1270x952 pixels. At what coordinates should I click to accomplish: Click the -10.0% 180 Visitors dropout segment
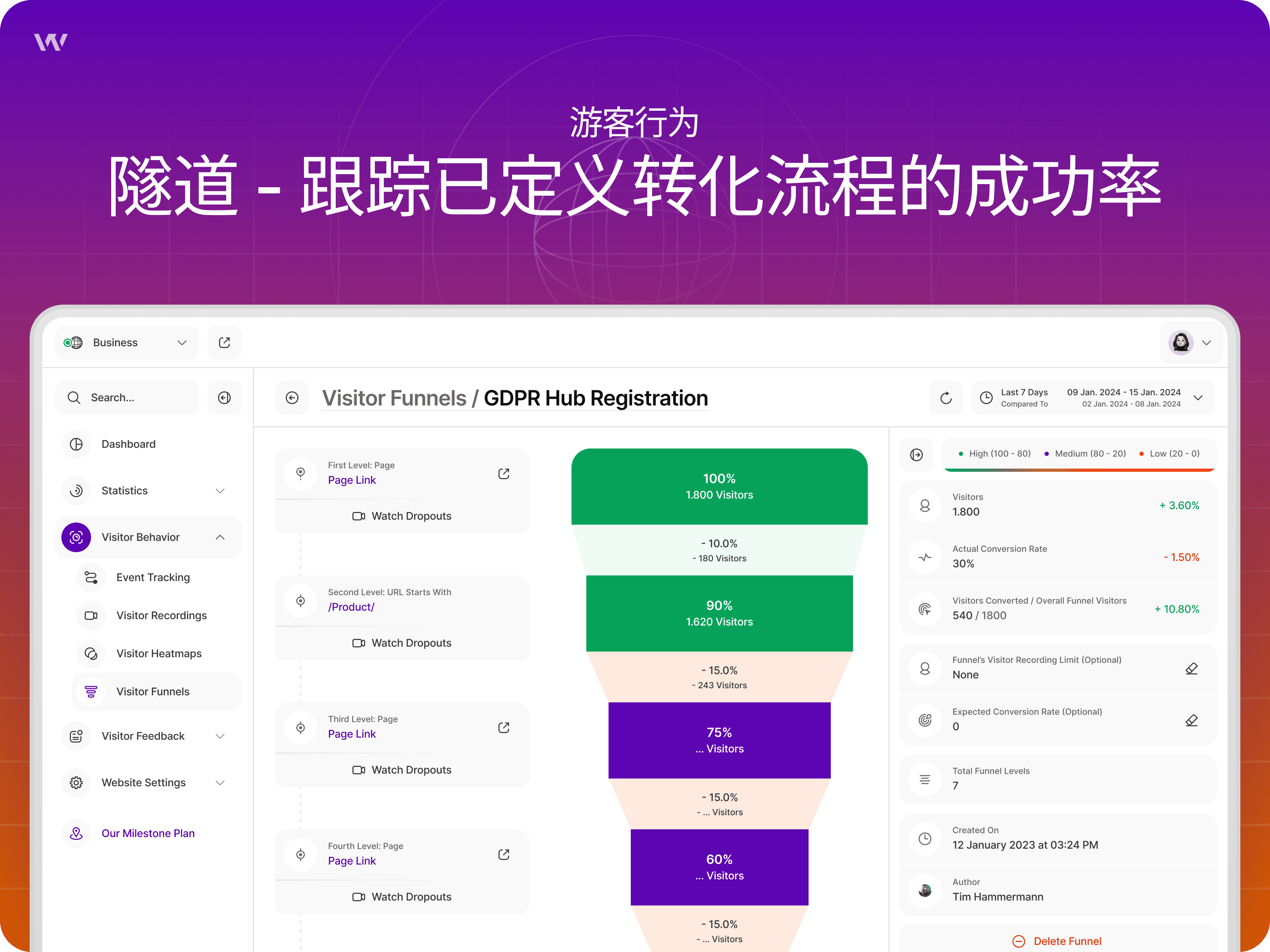pos(719,550)
